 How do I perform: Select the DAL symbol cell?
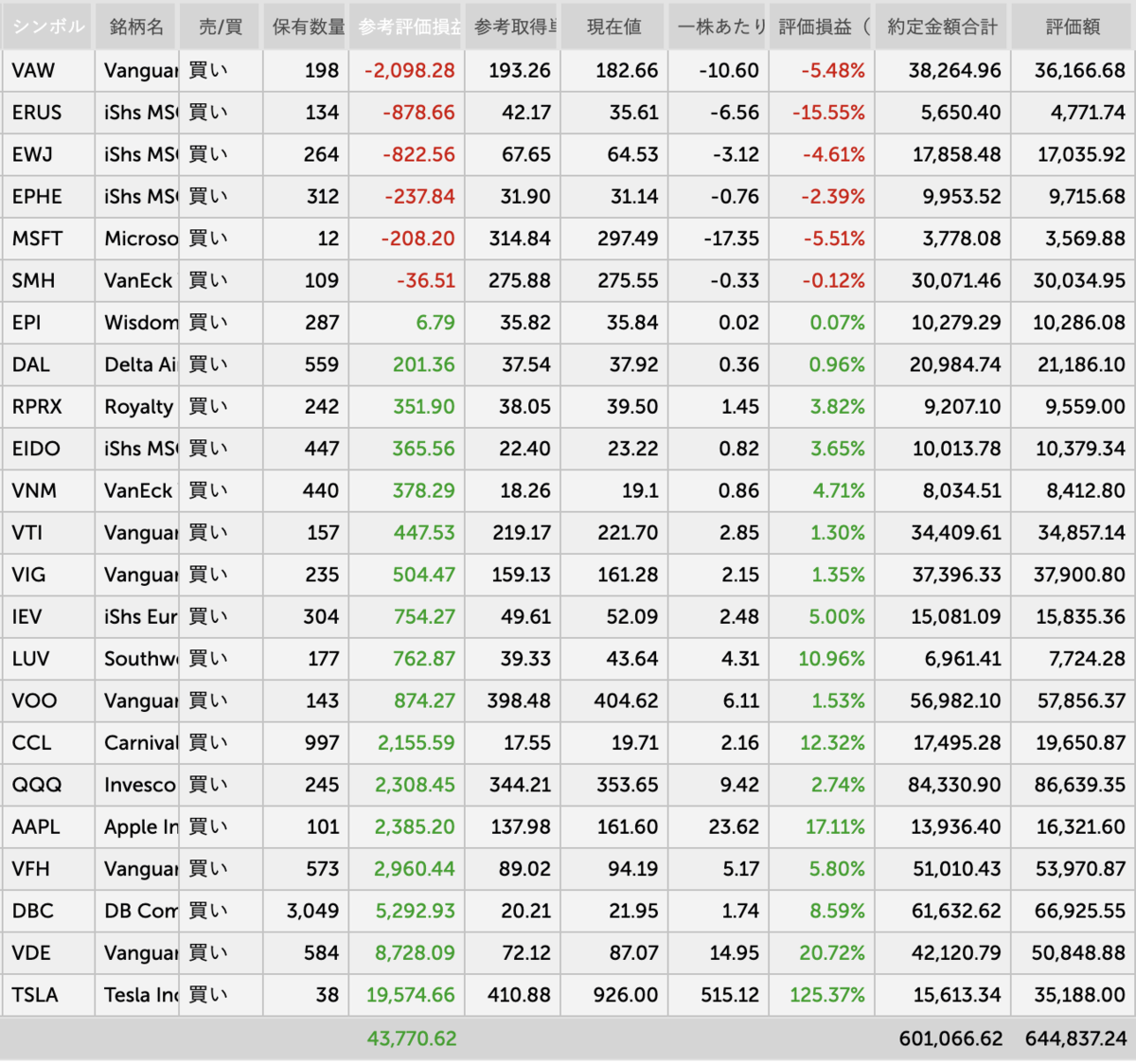tap(47, 364)
